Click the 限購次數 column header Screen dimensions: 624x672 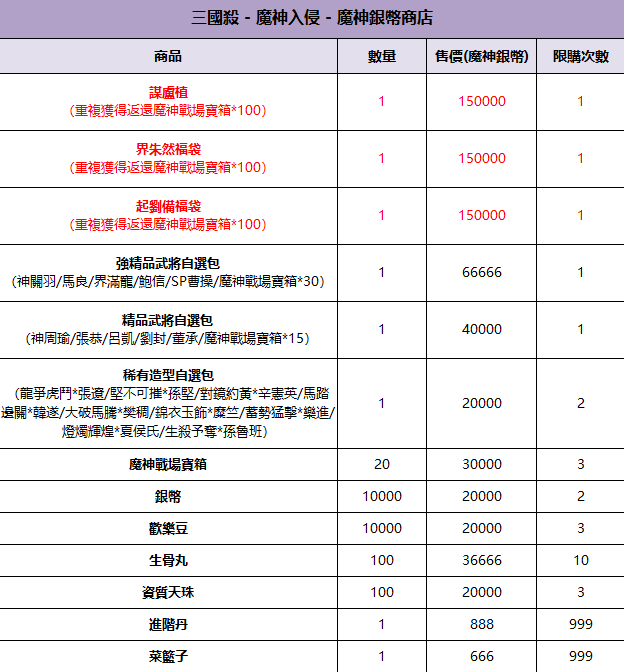pos(580,56)
